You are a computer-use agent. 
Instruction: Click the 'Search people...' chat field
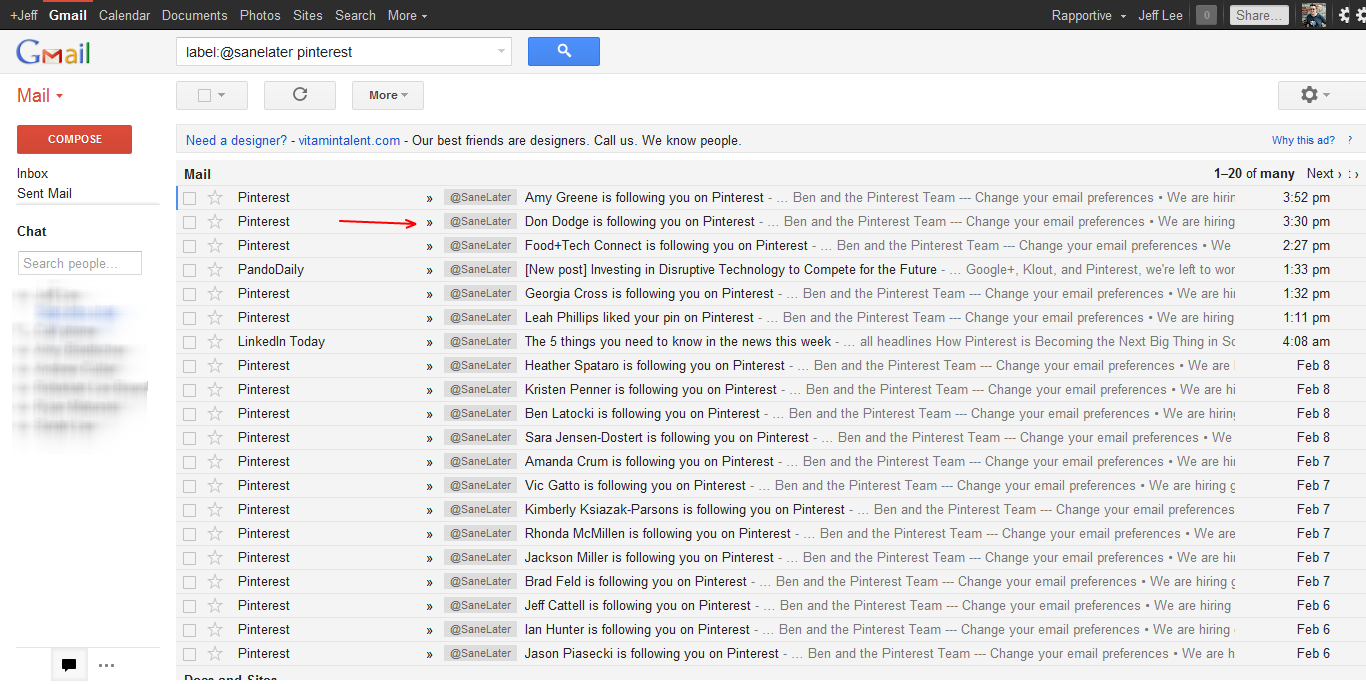(x=80, y=263)
